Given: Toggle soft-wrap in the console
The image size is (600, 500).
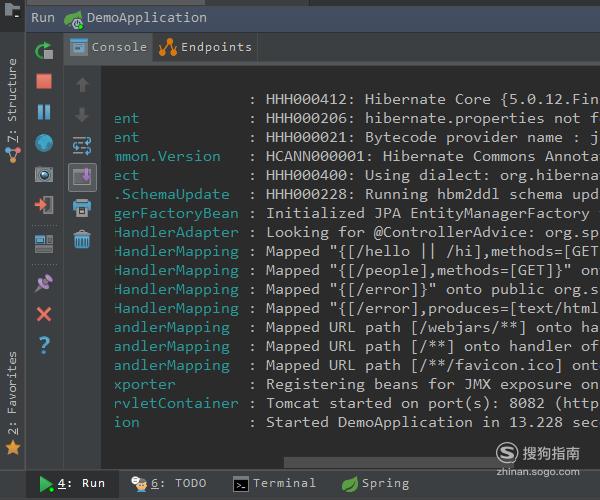Looking at the screenshot, I should [82, 146].
